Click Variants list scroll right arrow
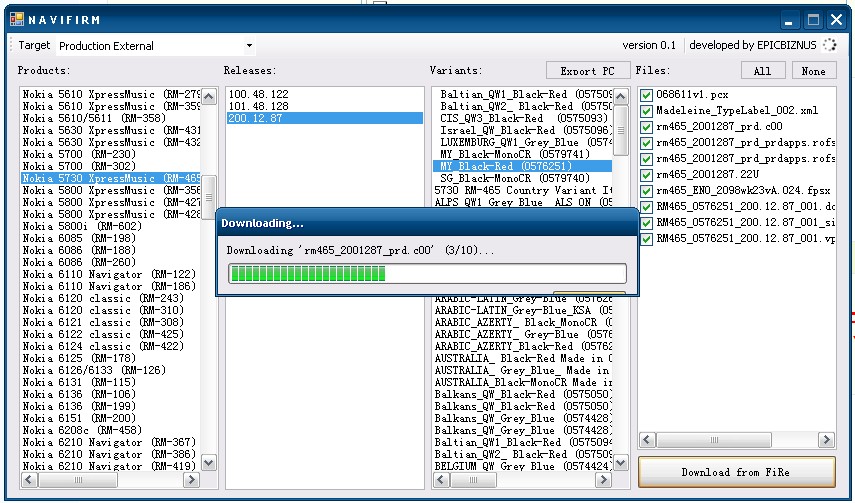This screenshot has width=855, height=503. pos(603,480)
